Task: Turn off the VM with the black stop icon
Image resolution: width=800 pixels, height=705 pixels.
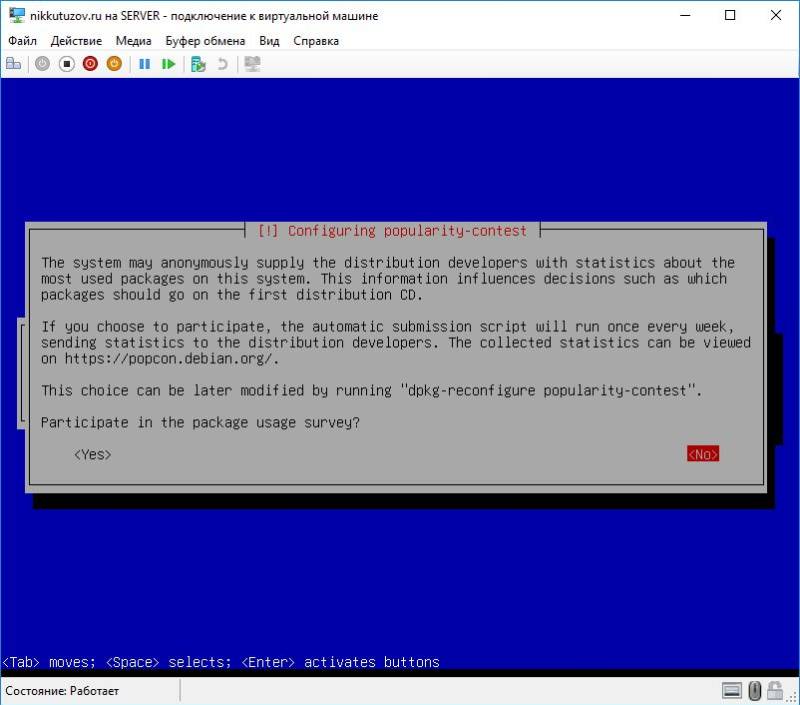Action: [x=66, y=64]
